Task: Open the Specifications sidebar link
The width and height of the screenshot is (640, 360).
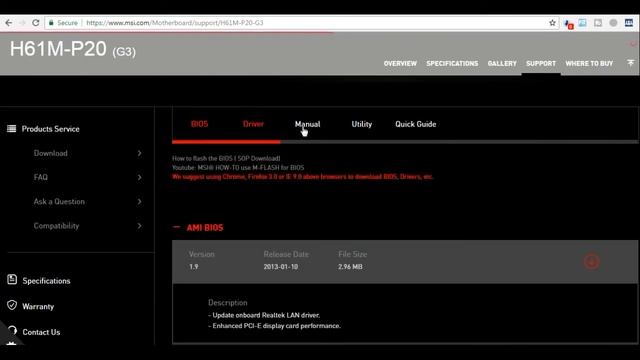Action: coord(46,281)
